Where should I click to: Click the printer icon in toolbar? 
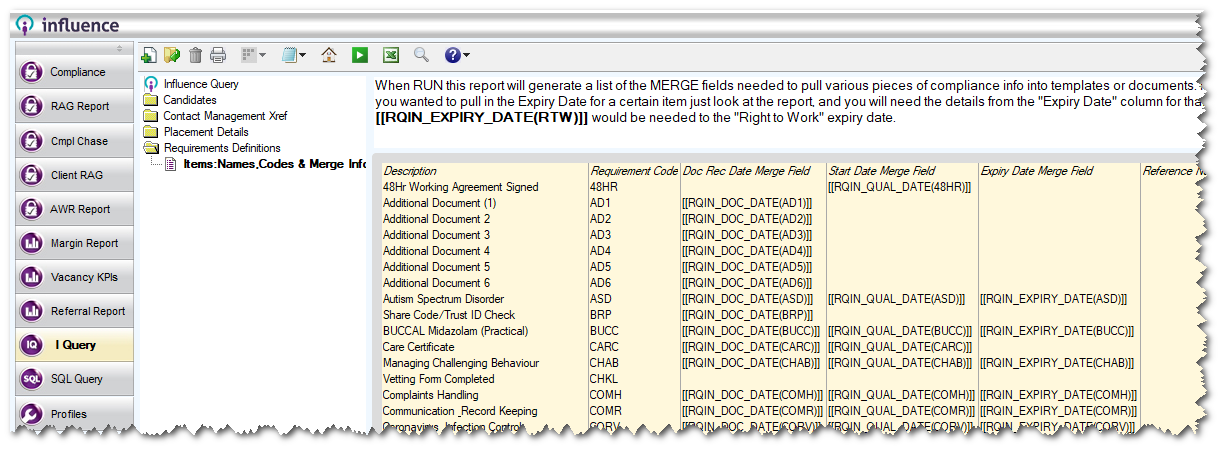tap(218, 55)
